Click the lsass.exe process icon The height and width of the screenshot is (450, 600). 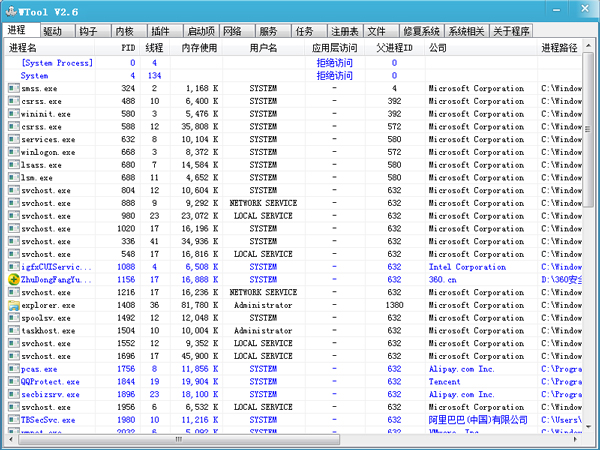14,165
